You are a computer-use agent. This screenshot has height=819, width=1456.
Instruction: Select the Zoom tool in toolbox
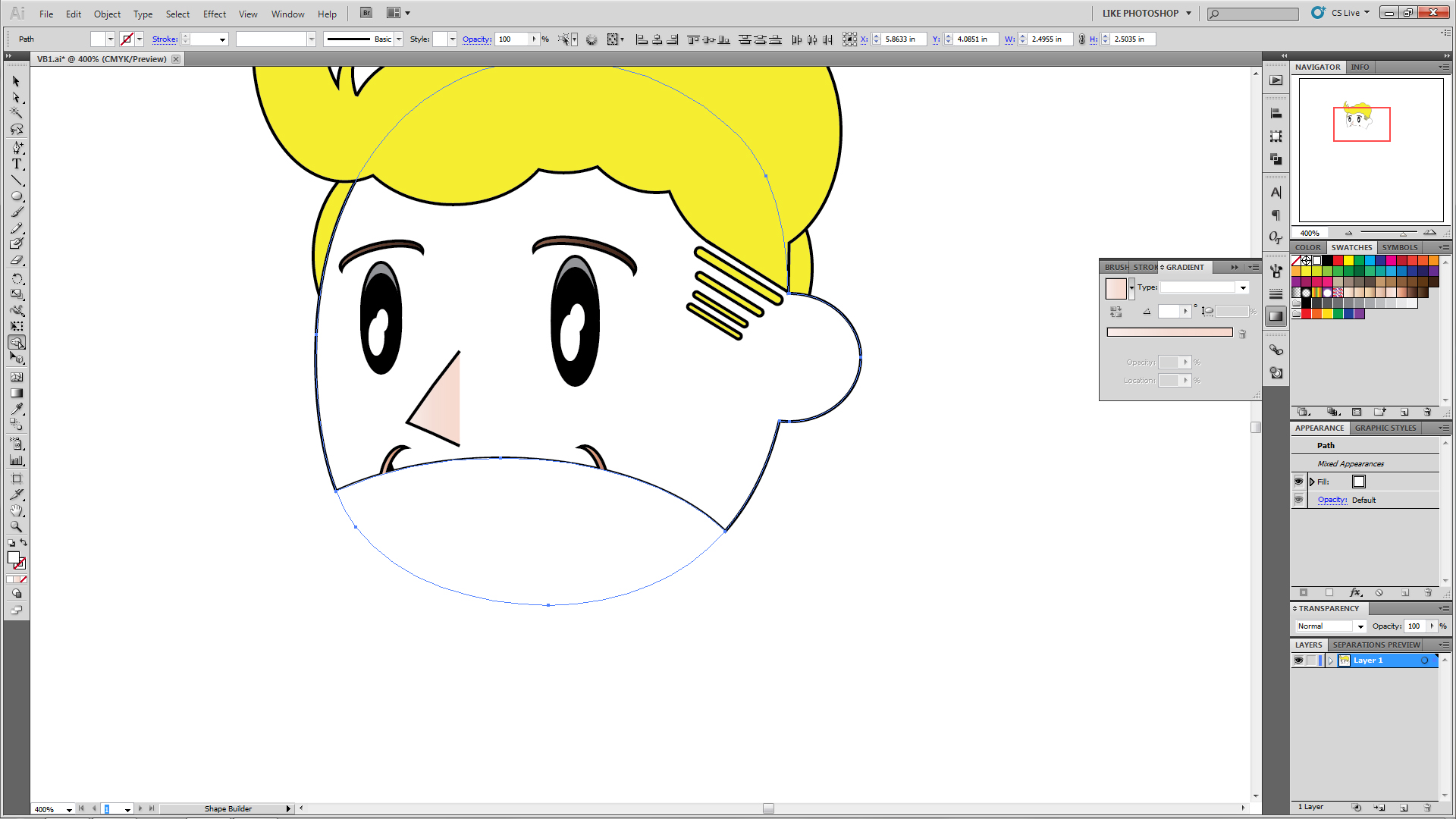pyautogui.click(x=16, y=526)
